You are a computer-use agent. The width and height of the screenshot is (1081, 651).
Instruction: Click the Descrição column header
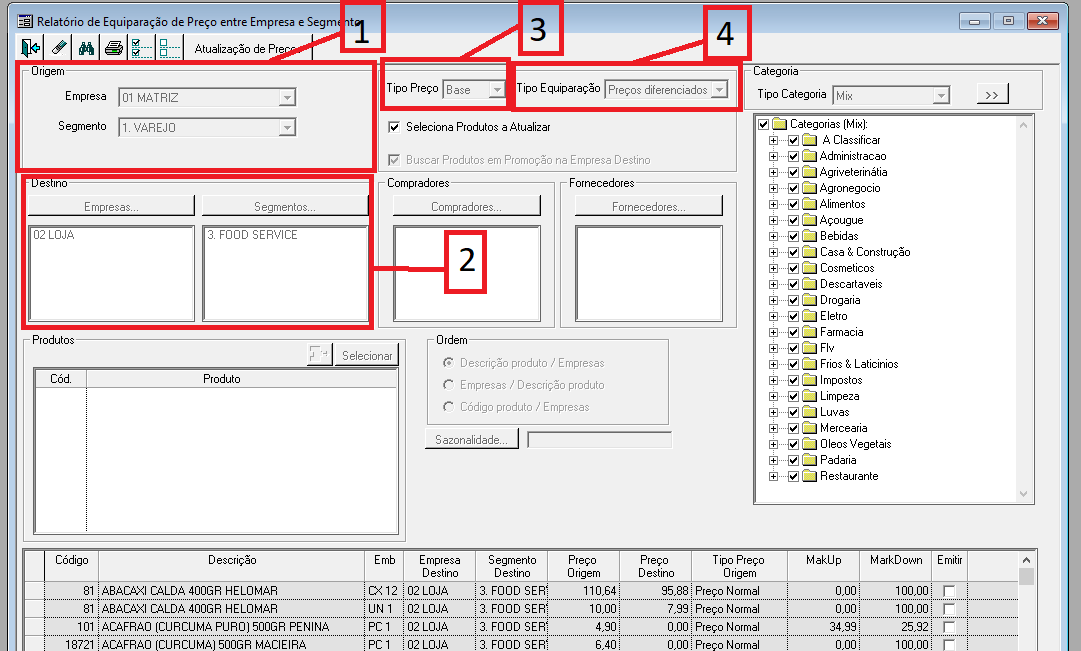(232, 566)
